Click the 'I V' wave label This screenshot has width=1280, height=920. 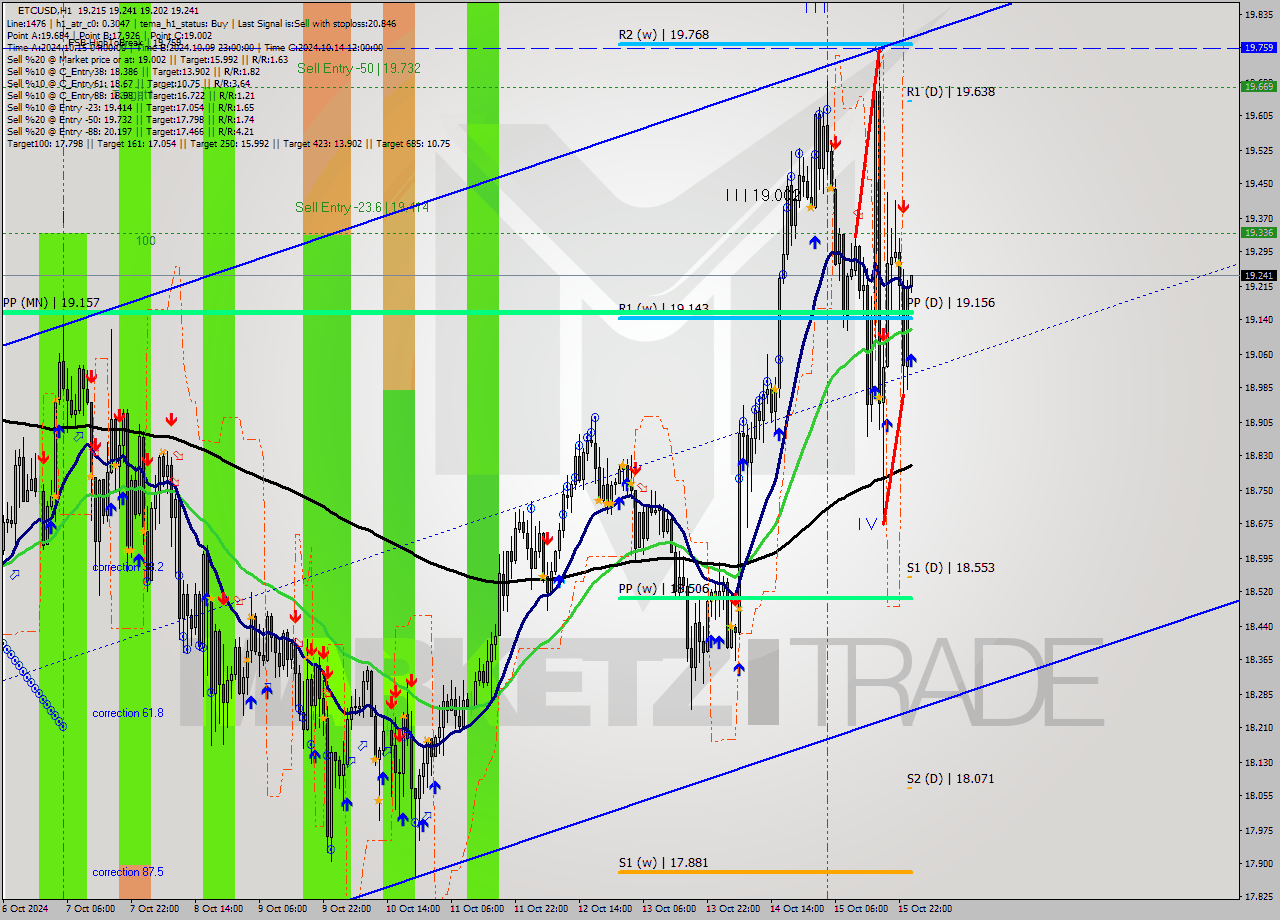866,523
